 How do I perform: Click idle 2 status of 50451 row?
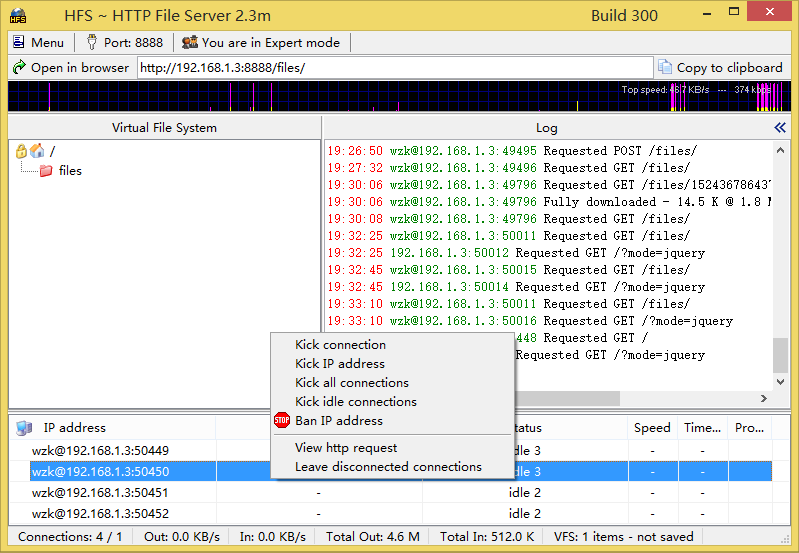pos(525,492)
